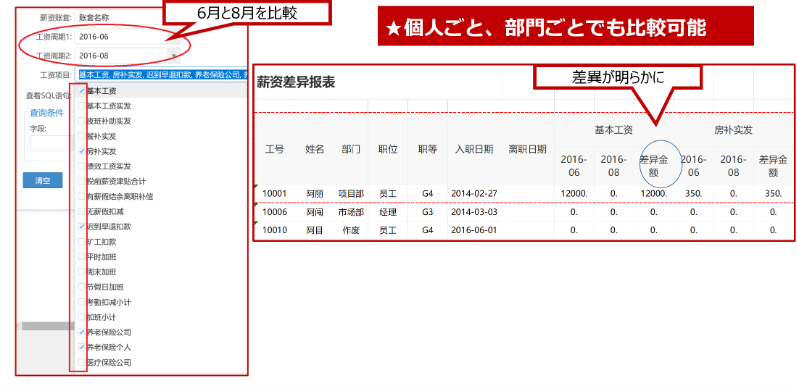Screen dimensions: 797x390
Task: Select the 2016-06 subheader under 房补实发
Action: [x=693, y=166]
